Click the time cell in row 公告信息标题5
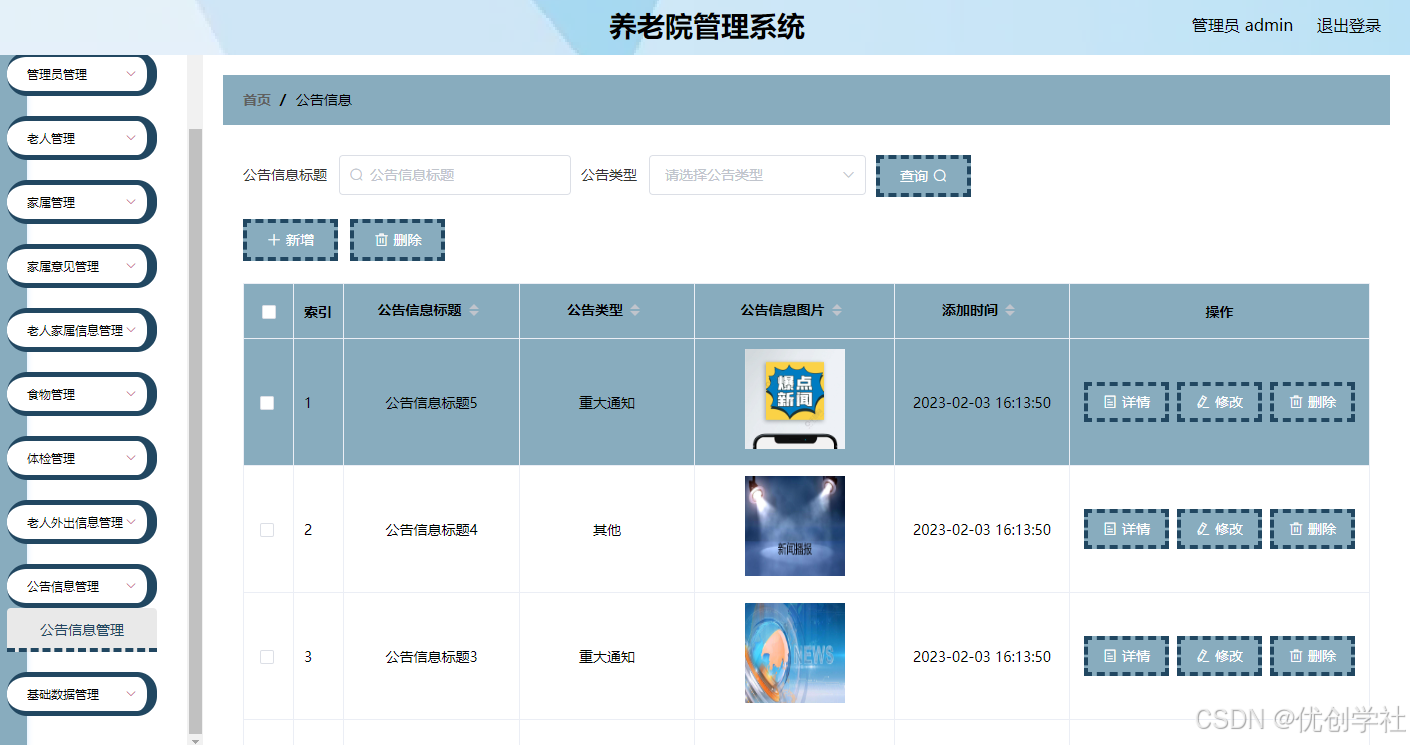The image size is (1410, 745). pyautogui.click(x=982, y=403)
